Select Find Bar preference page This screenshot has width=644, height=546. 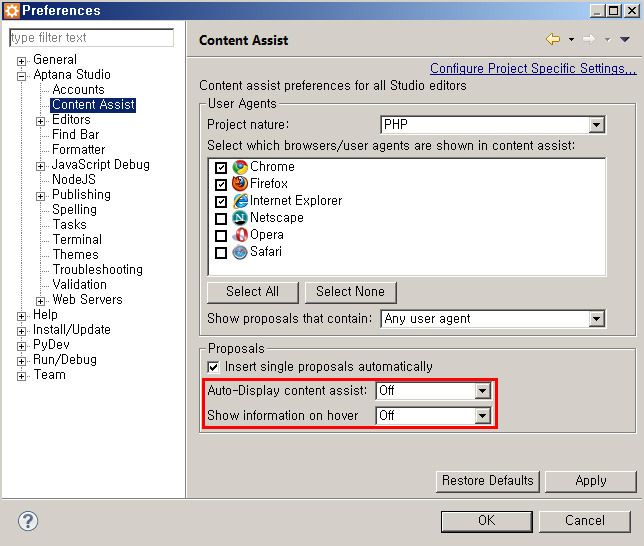[76, 135]
